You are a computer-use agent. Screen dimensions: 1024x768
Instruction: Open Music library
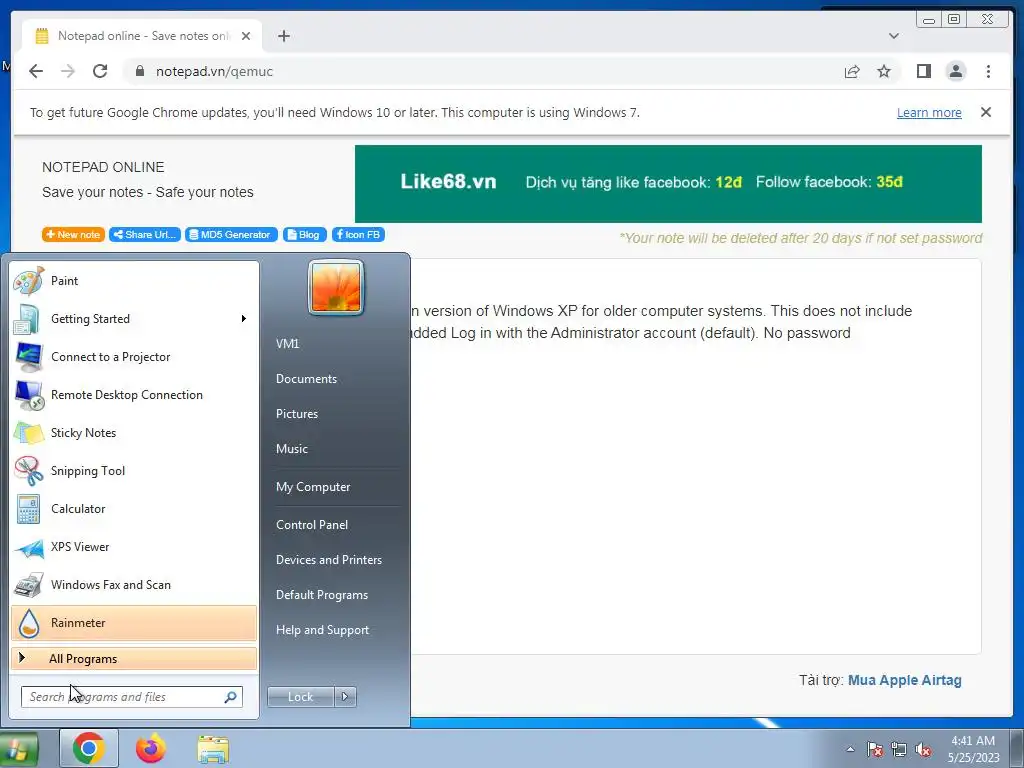[291, 449]
